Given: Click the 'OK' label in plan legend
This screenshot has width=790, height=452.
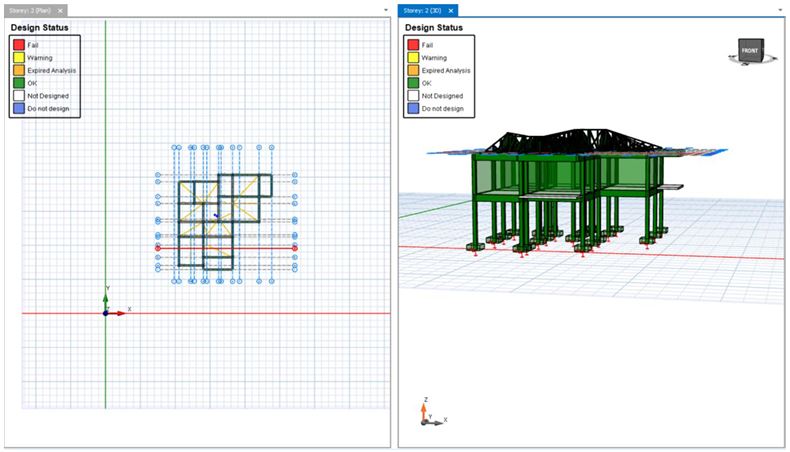Looking at the screenshot, I should tap(32, 83).
